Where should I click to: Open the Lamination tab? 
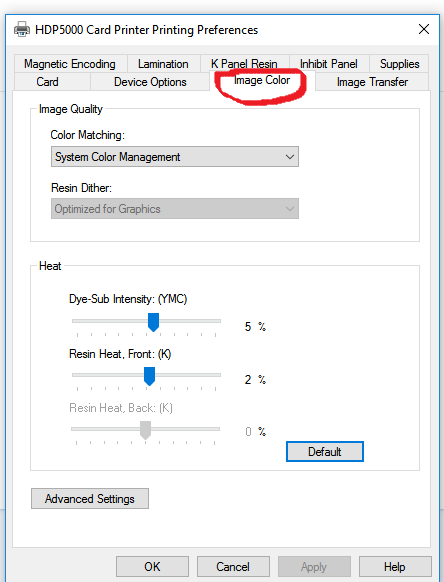coord(163,64)
